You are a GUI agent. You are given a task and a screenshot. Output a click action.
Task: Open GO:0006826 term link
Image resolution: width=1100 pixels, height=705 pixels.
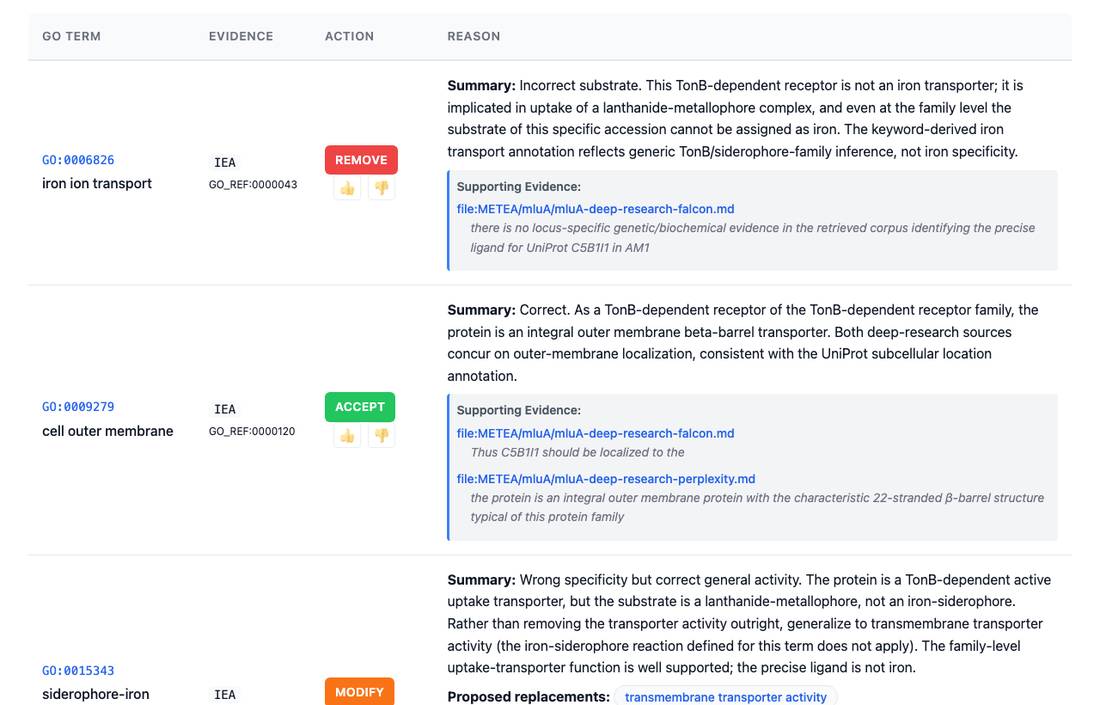78,160
